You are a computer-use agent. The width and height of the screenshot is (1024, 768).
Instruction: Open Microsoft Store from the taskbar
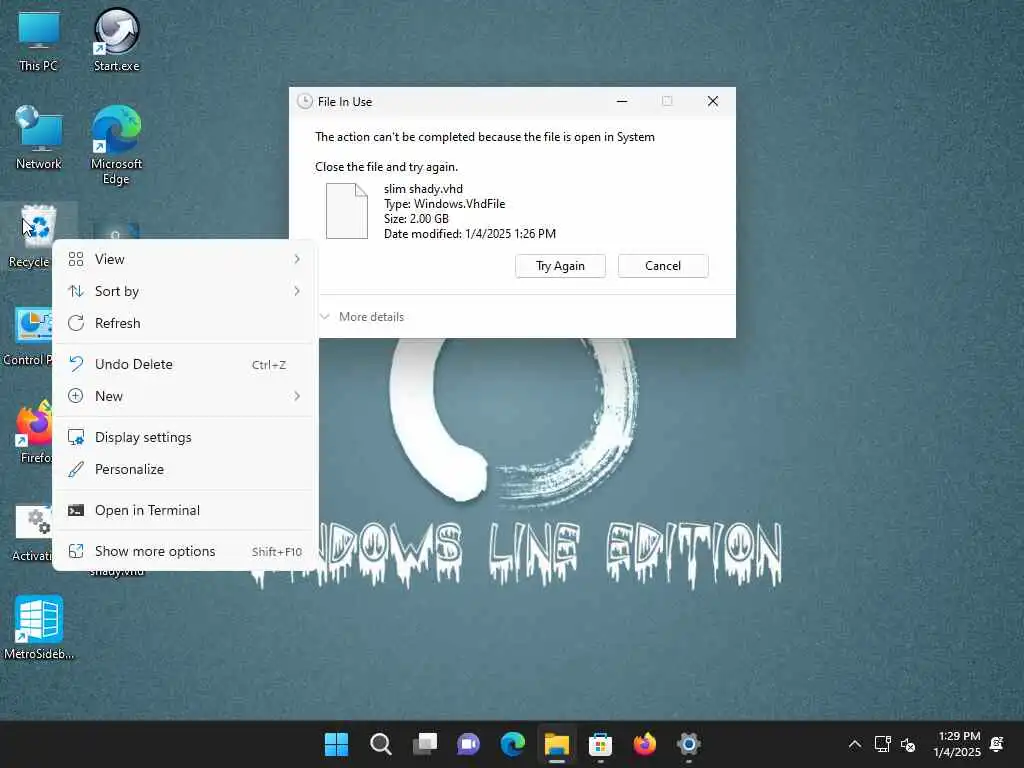(600, 744)
